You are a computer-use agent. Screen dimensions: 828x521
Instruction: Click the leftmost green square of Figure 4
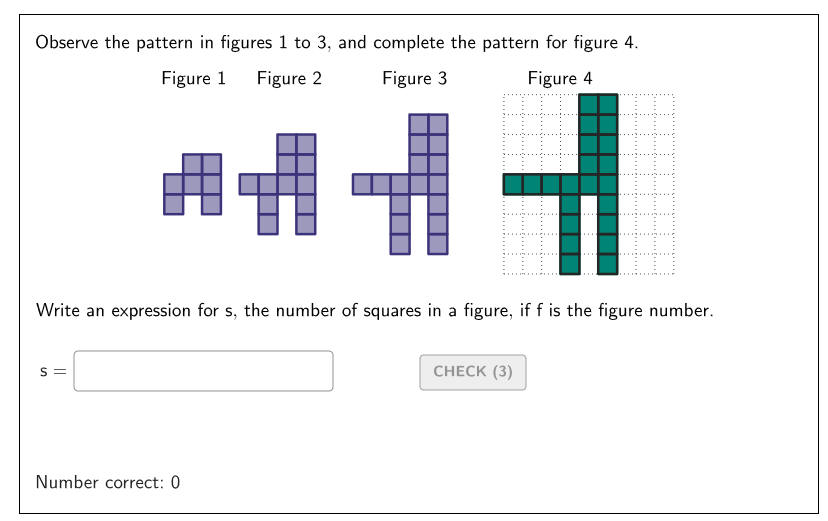click(x=513, y=185)
